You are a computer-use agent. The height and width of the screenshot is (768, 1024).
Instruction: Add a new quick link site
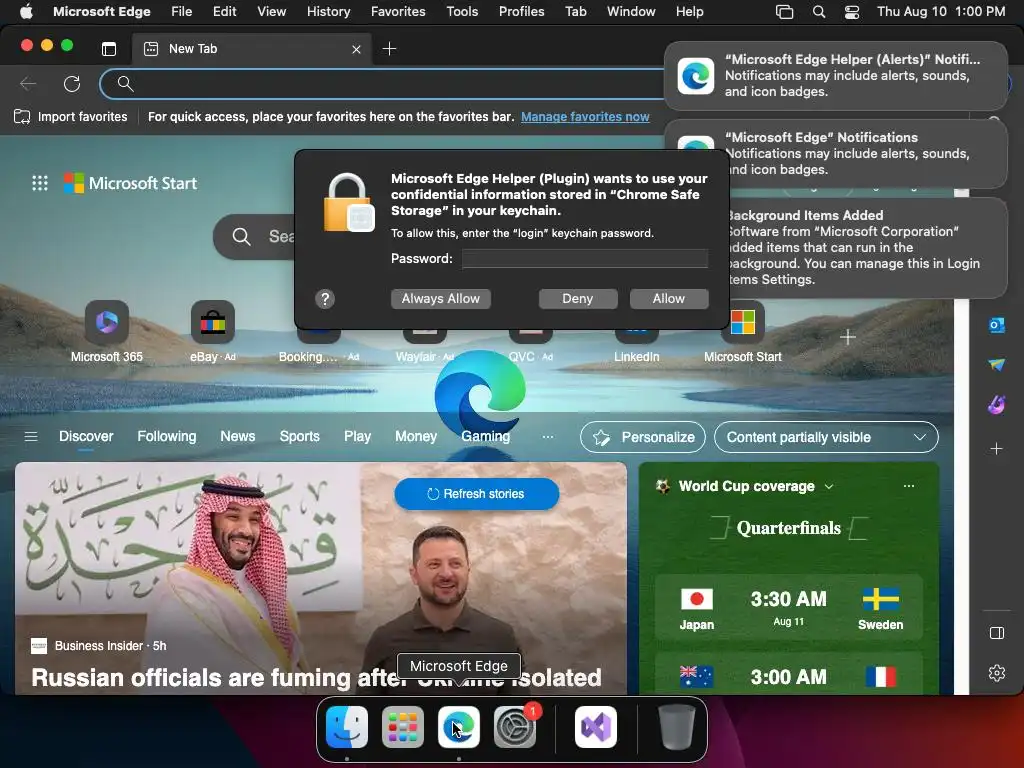848,337
